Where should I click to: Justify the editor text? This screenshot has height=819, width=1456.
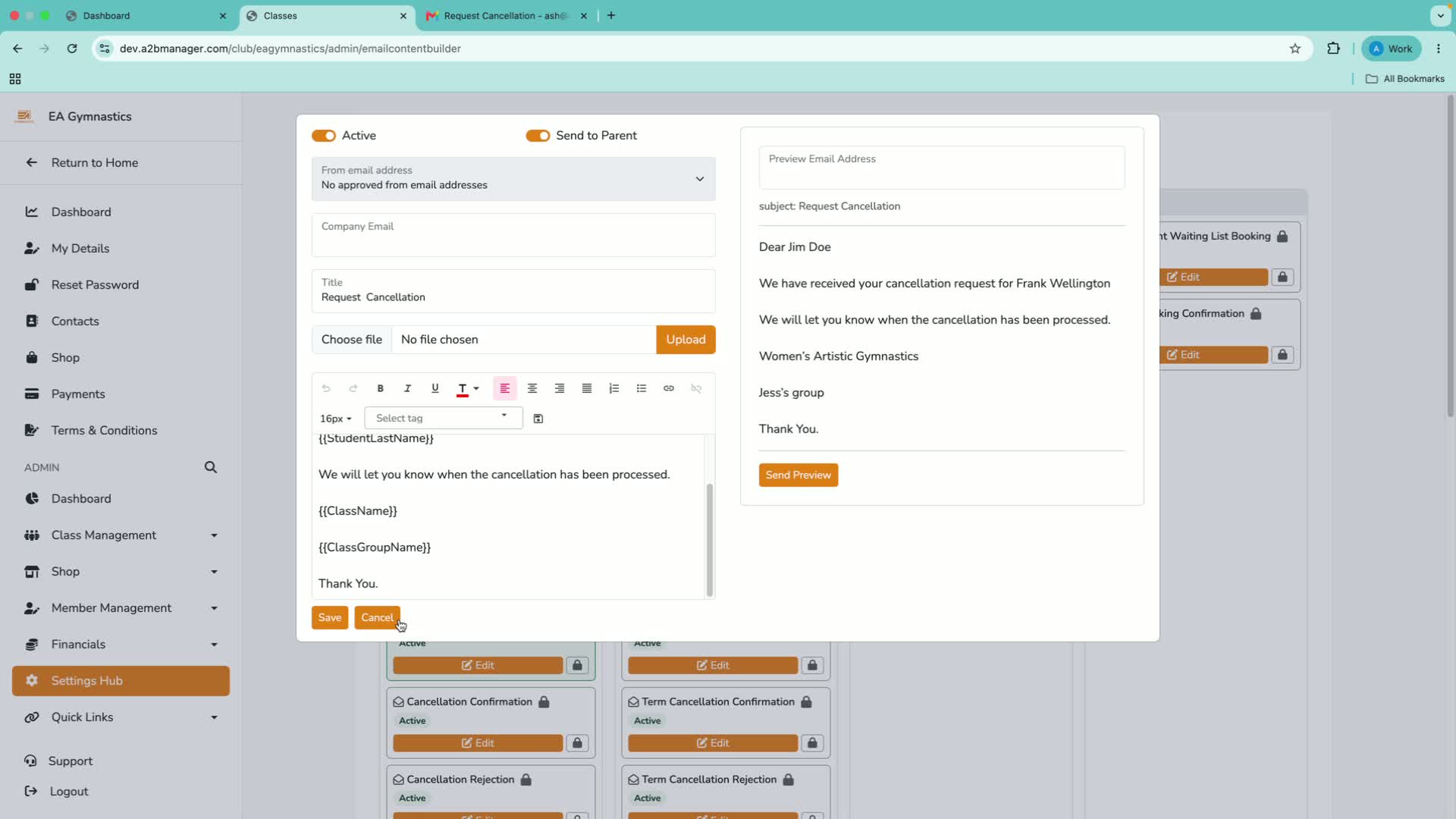coord(587,388)
